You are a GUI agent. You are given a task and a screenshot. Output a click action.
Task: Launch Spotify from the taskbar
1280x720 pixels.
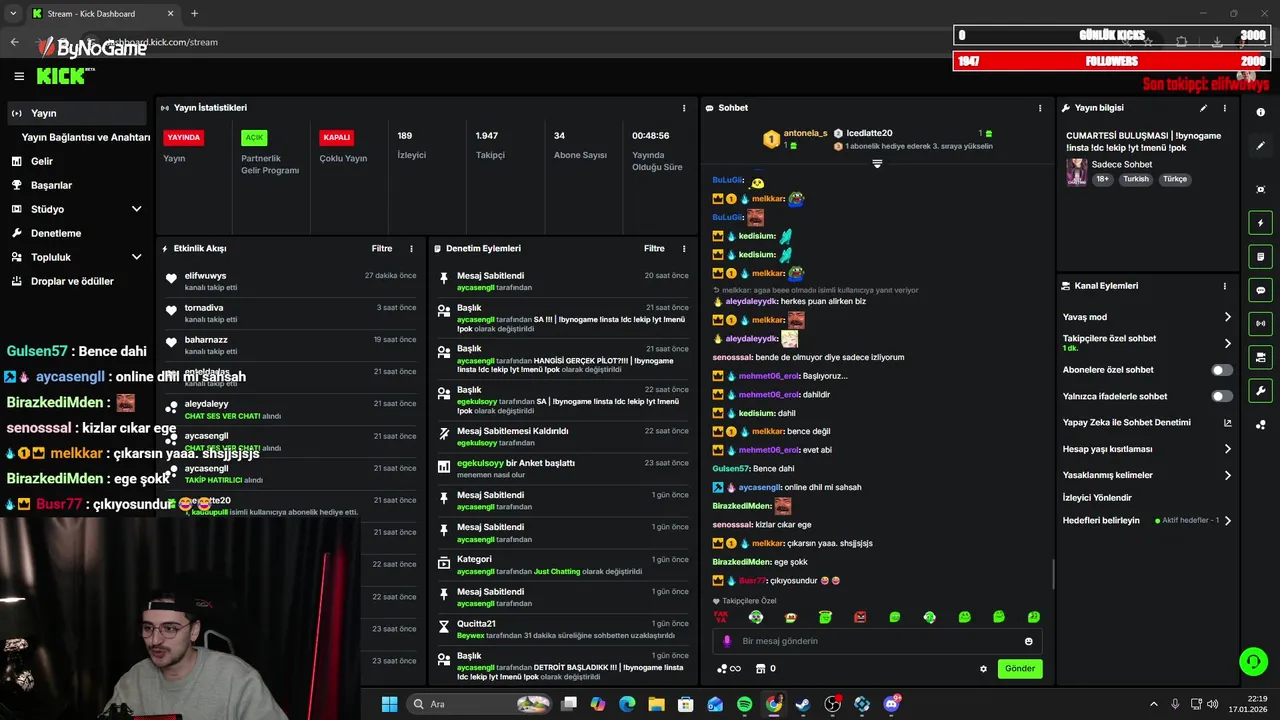coord(745,704)
